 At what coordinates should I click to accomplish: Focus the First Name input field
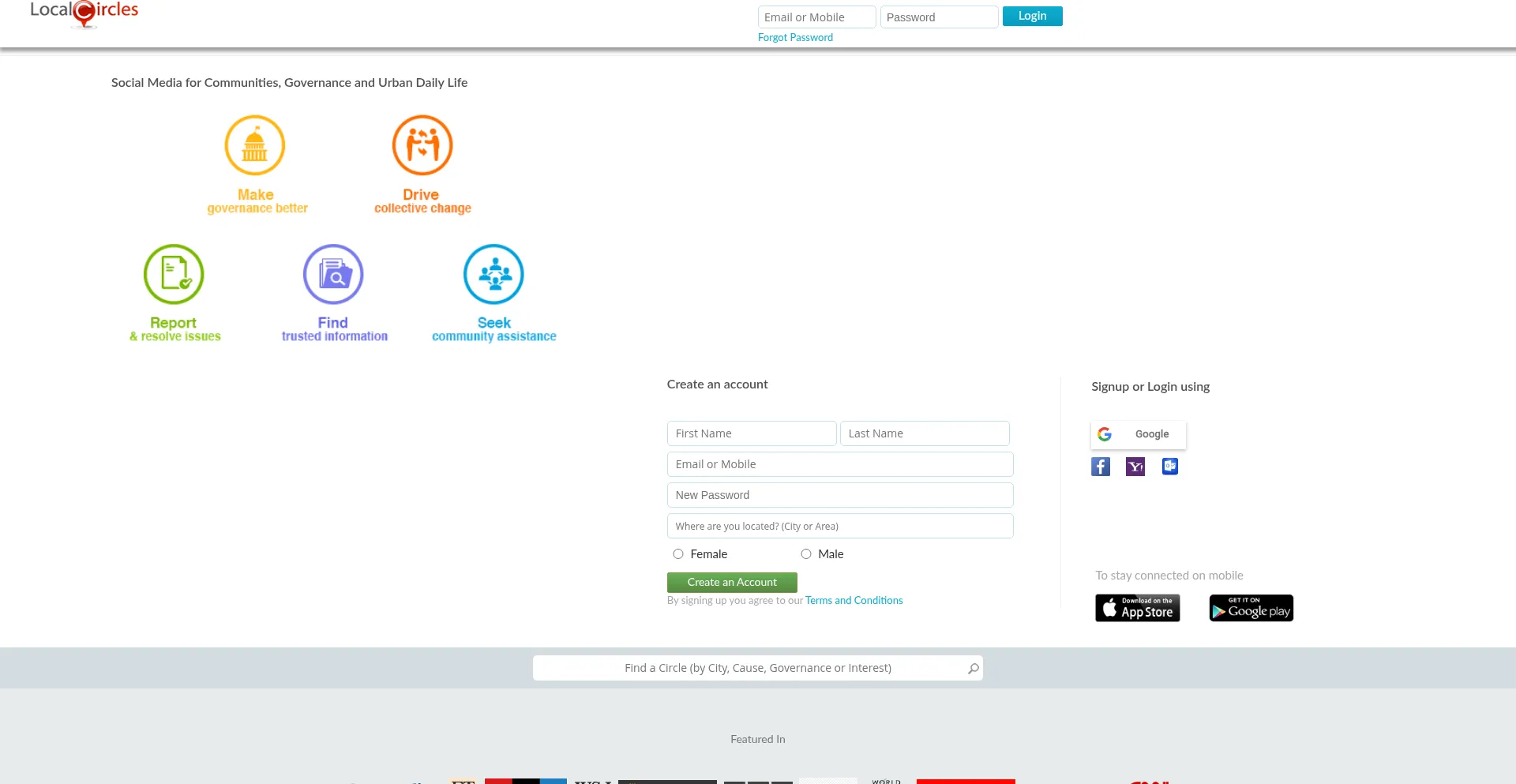click(751, 433)
